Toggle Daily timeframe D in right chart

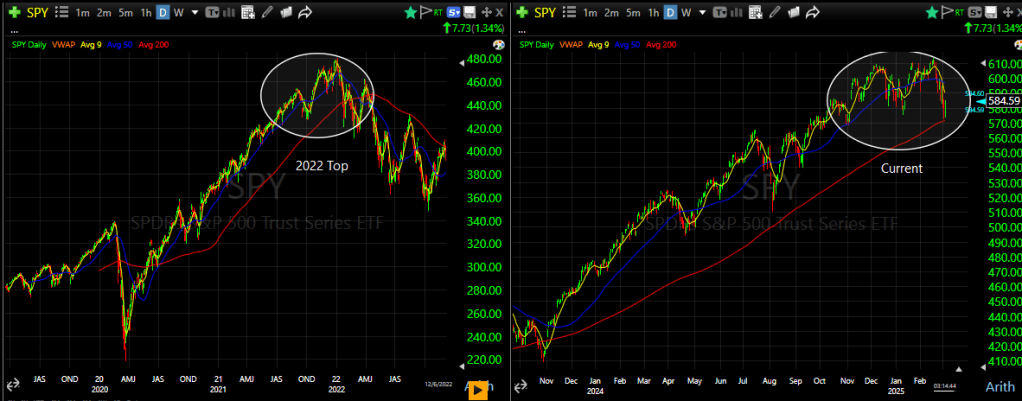click(671, 12)
